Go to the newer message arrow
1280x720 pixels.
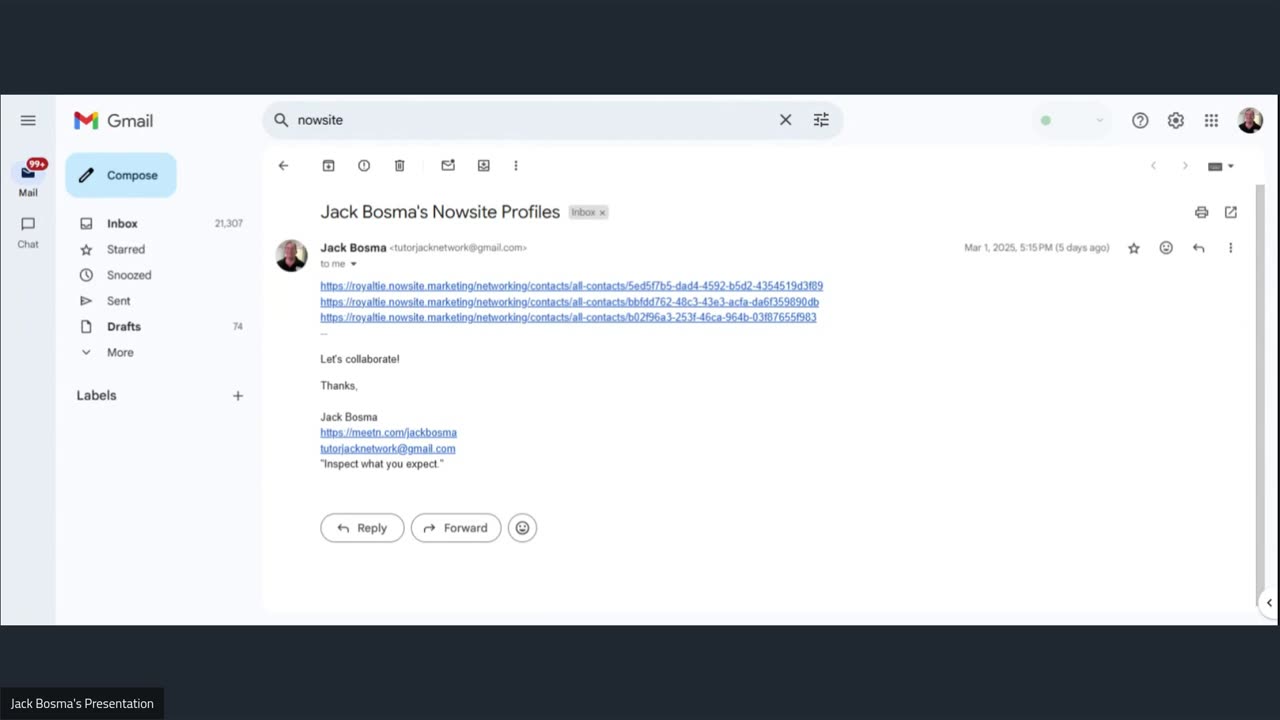[1153, 166]
